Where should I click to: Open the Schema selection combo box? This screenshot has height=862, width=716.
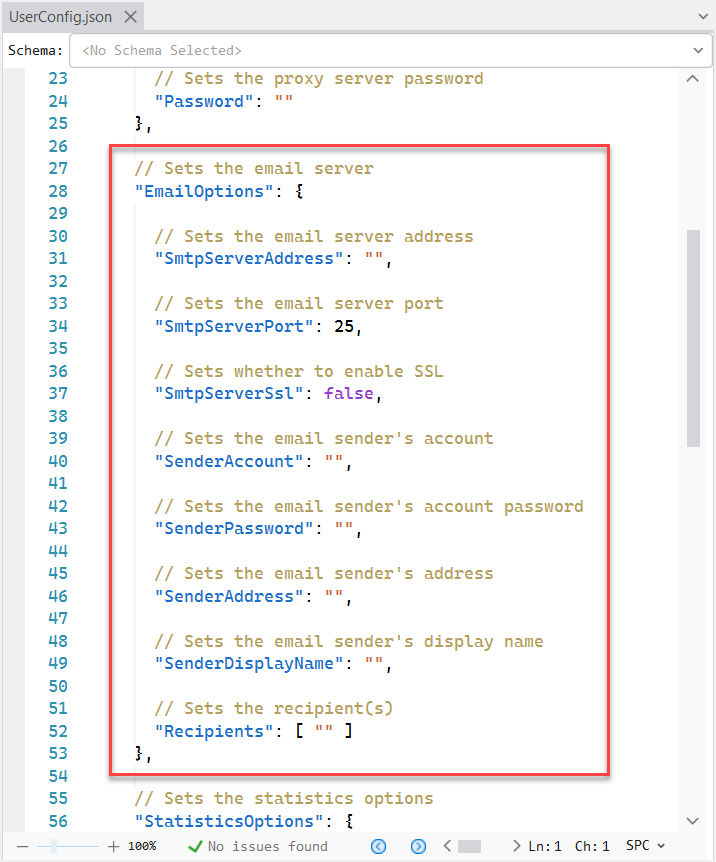pyautogui.click(x=389, y=50)
